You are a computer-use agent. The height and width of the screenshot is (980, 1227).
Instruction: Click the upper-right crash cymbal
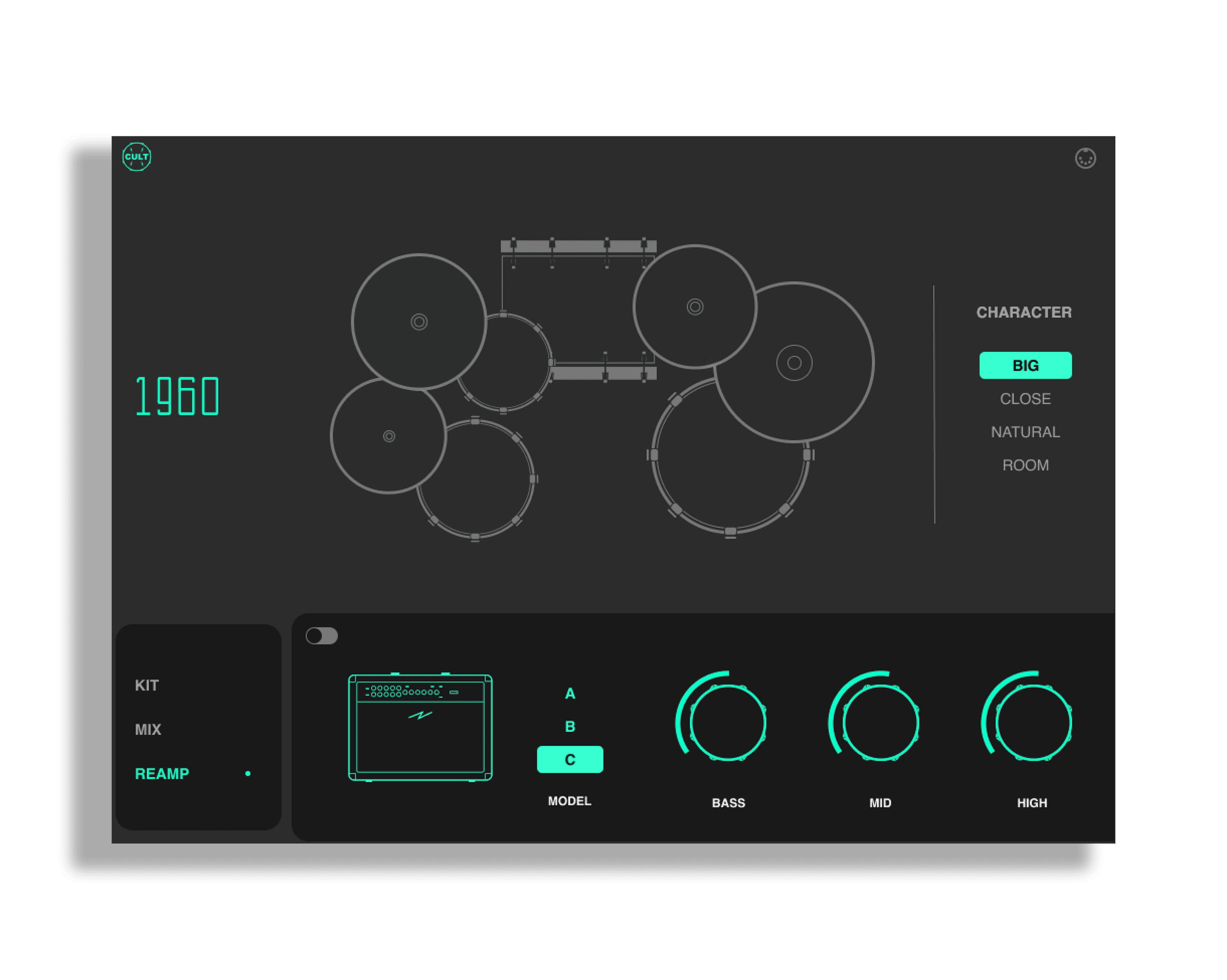694,307
